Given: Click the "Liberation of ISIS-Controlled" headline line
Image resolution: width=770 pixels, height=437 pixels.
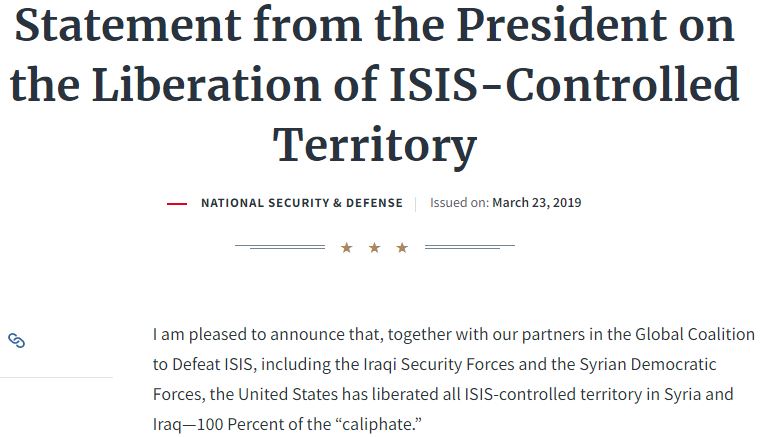Looking at the screenshot, I should [375, 86].
